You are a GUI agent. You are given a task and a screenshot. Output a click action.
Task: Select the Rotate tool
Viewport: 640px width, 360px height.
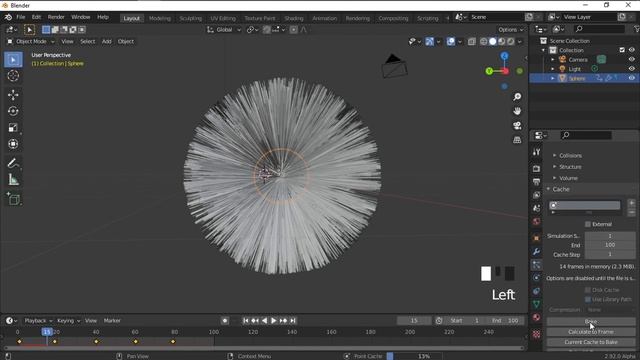(x=13, y=111)
